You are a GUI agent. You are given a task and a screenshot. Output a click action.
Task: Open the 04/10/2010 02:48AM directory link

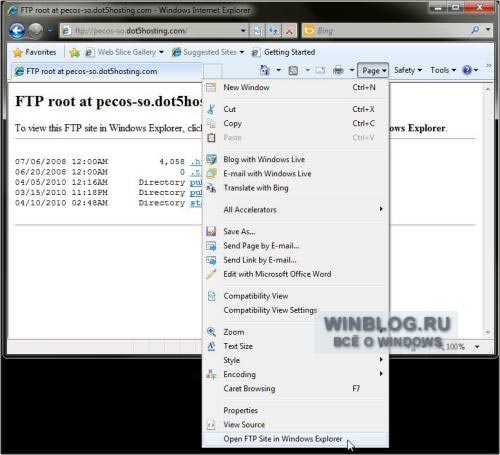pyautogui.click(x=196, y=203)
